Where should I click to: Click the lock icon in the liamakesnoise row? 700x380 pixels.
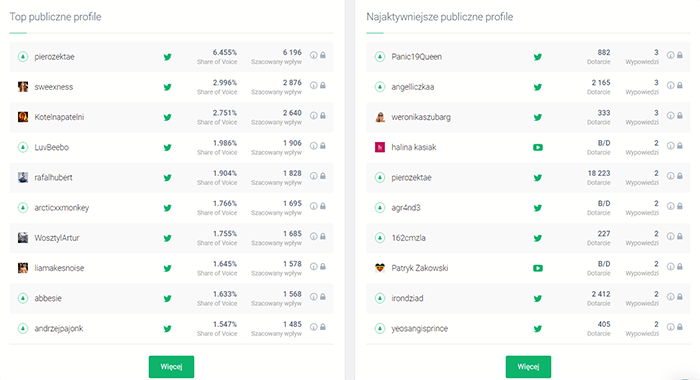(x=323, y=266)
